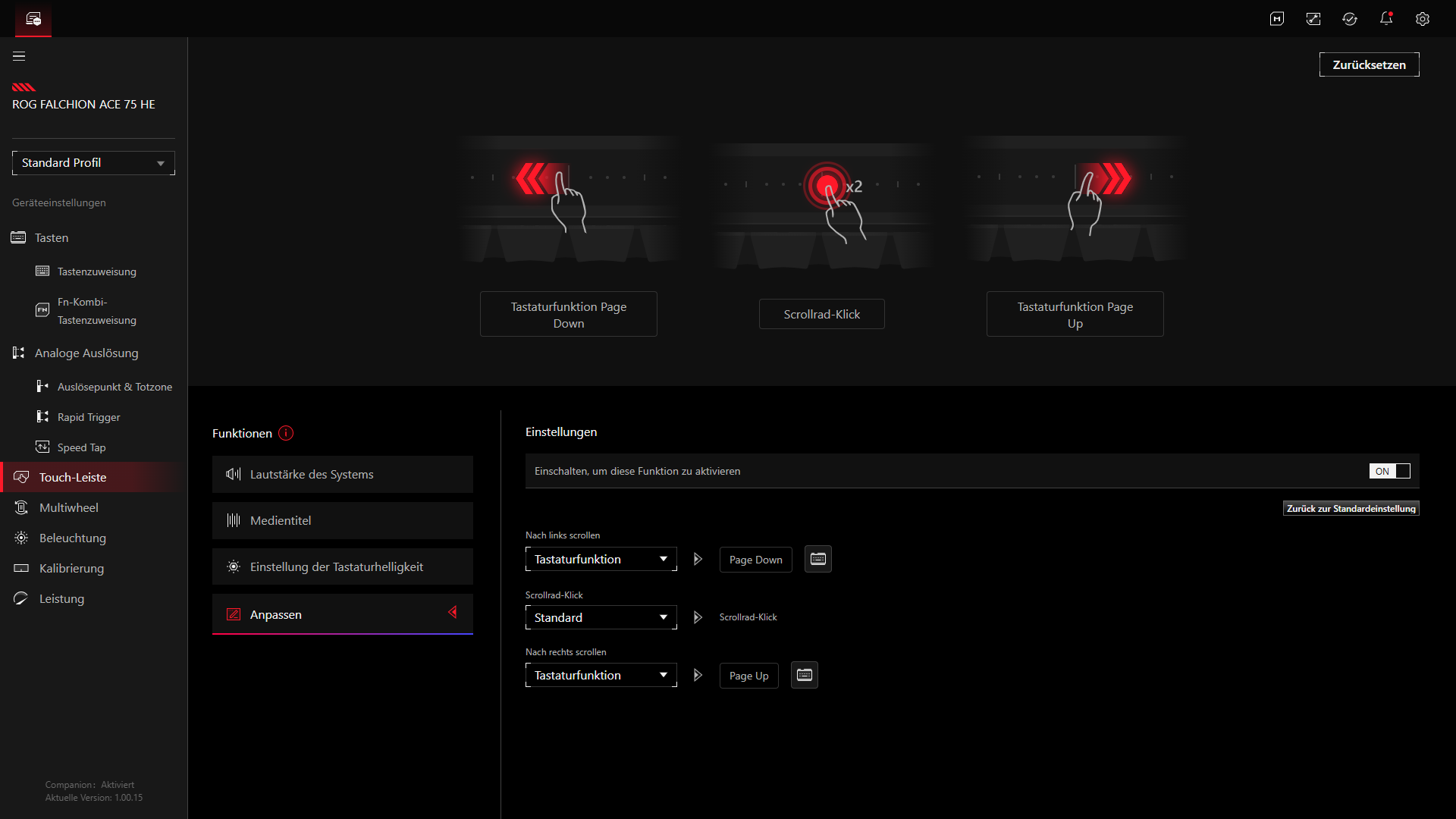Viewport: 1456px width, 819px height.
Task: Open the Standard Profil dropdown
Action: click(x=93, y=163)
